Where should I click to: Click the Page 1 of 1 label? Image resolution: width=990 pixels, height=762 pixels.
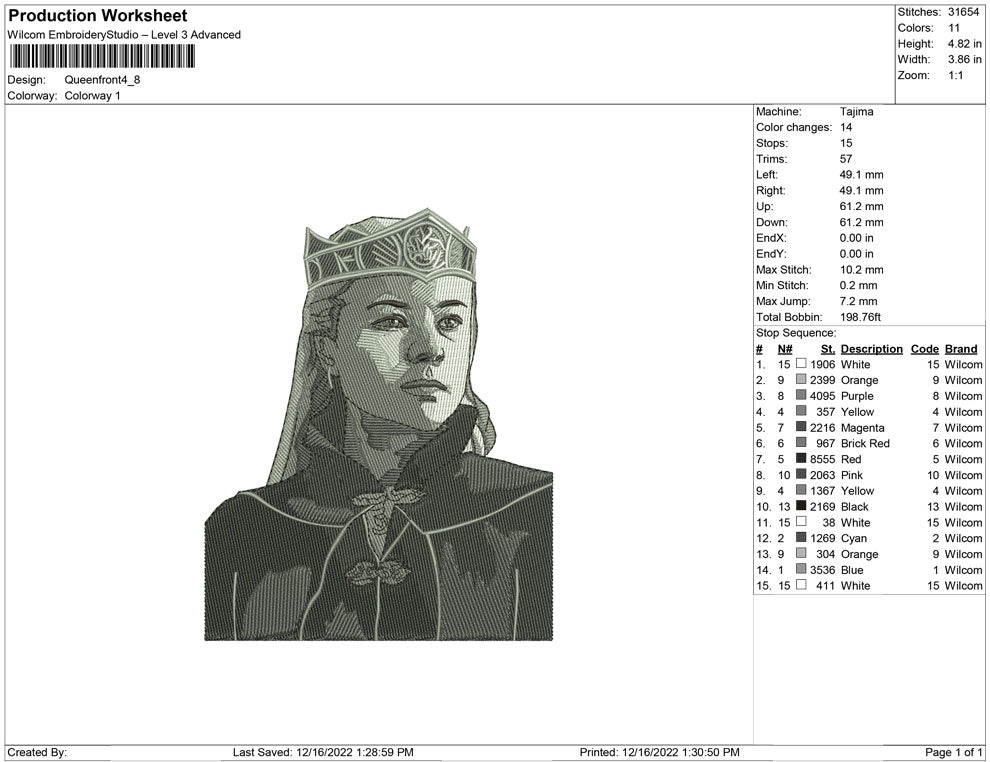pyautogui.click(x=953, y=753)
